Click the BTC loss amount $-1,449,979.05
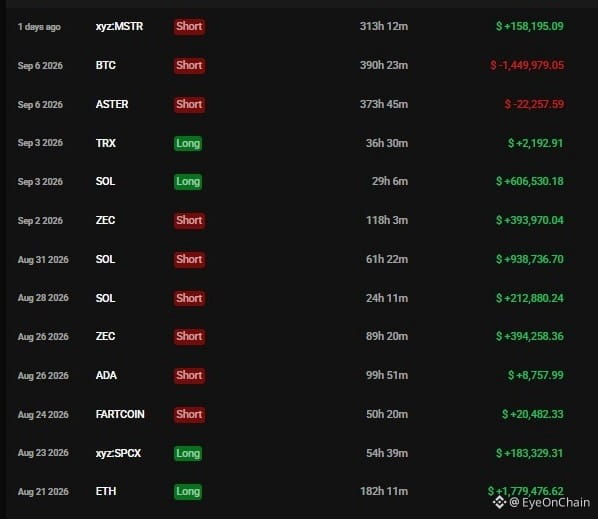 point(527,65)
